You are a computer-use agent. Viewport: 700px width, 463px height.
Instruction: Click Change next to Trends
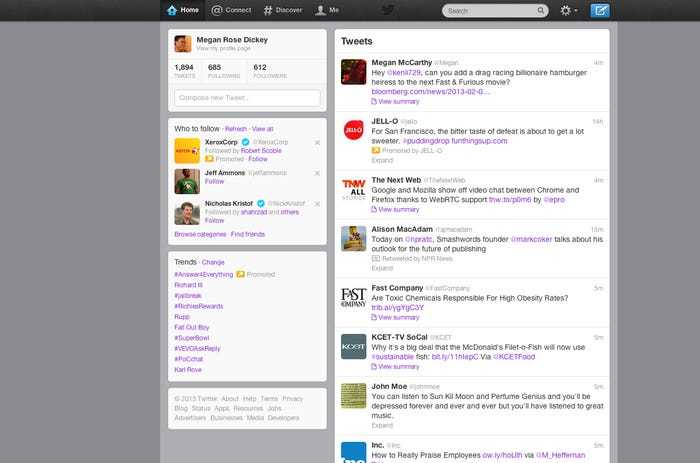(x=213, y=263)
